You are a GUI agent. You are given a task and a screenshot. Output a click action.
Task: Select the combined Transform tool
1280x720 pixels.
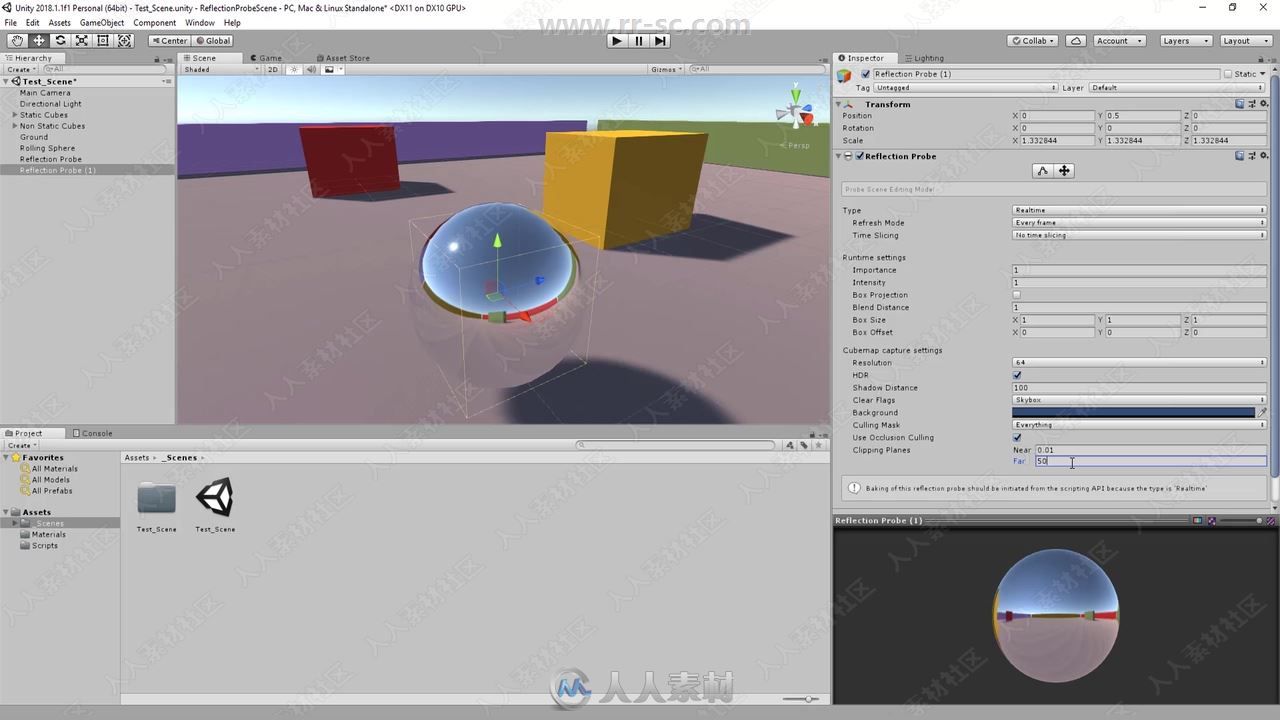point(125,41)
